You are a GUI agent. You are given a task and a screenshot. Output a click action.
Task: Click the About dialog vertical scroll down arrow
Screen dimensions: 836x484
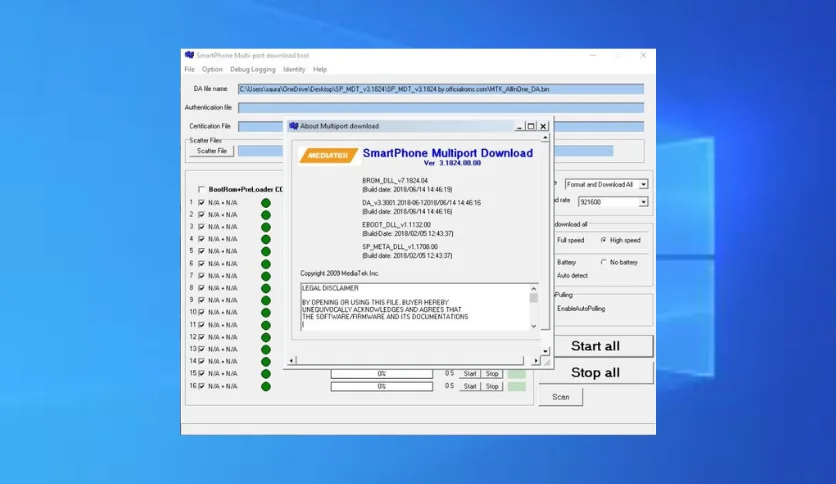545,351
